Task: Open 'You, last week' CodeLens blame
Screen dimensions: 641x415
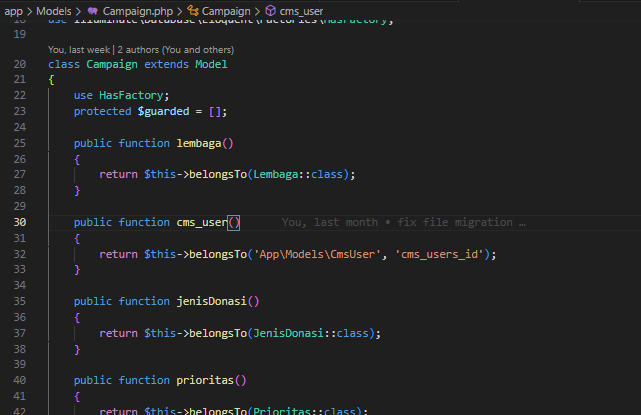Action: tap(79, 49)
